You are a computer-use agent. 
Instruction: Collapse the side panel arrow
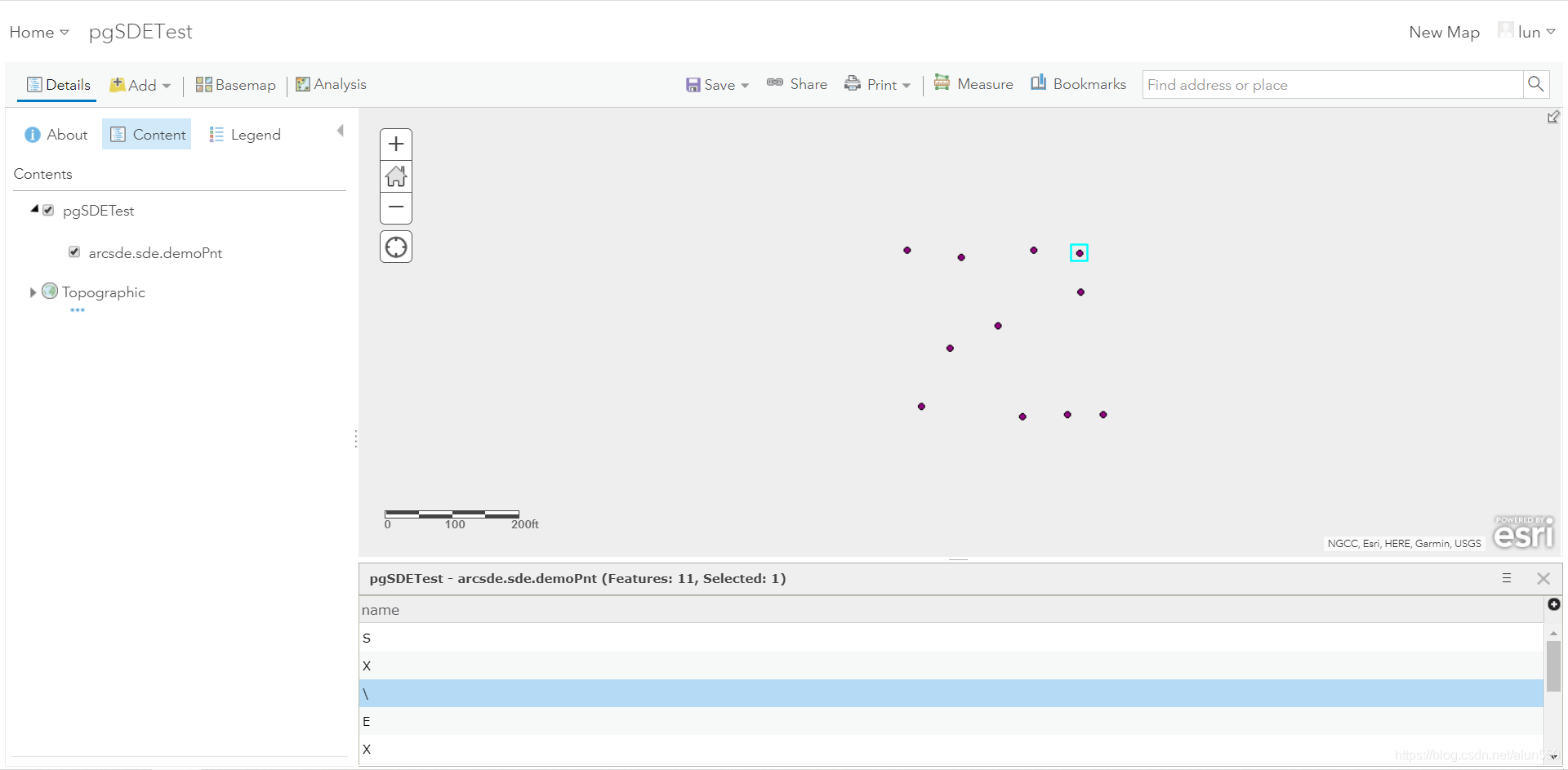pos(341,131)
